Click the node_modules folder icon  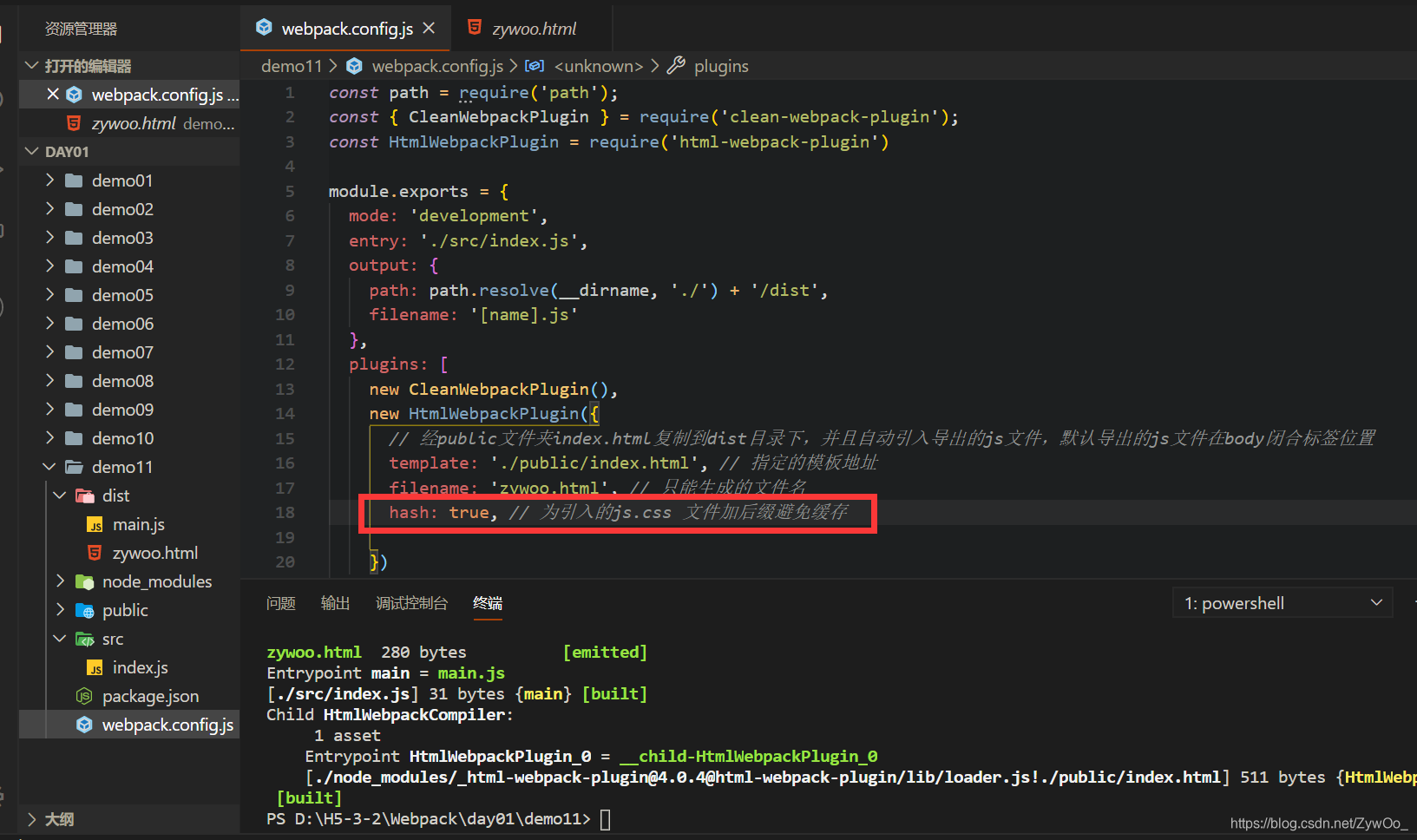coord(85,581)
